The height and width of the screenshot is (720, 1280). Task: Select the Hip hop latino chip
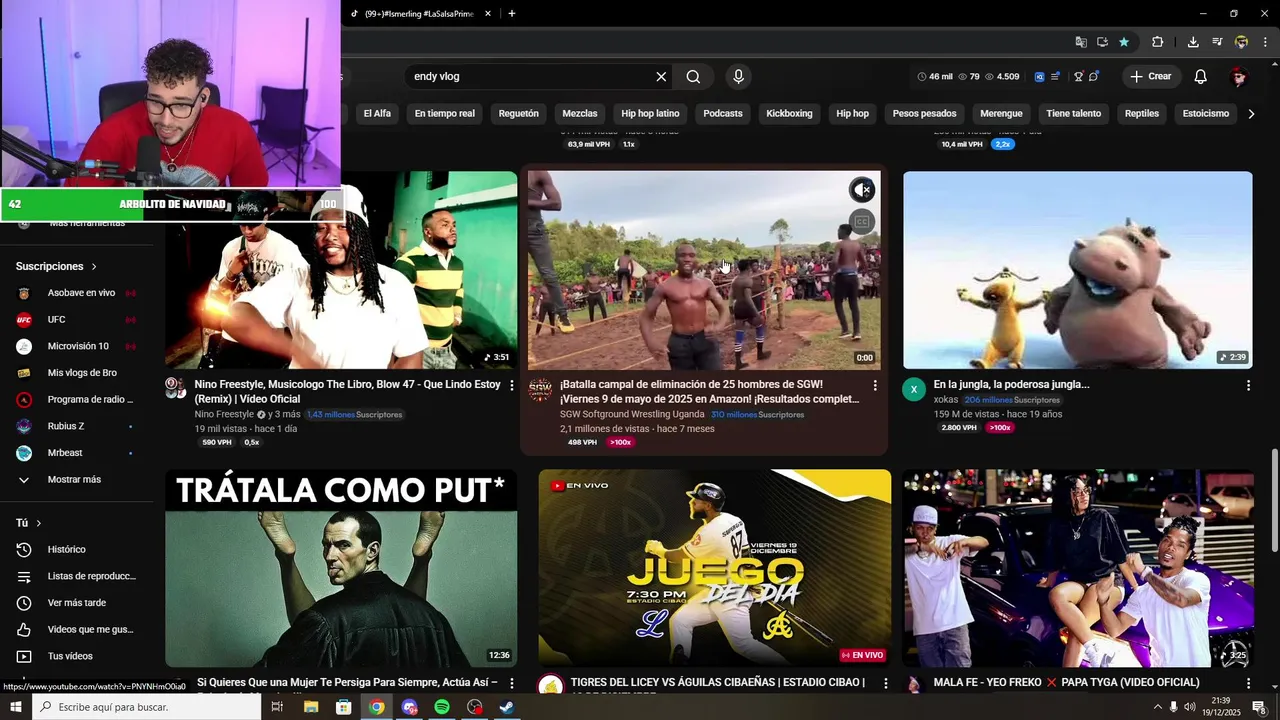650,114
